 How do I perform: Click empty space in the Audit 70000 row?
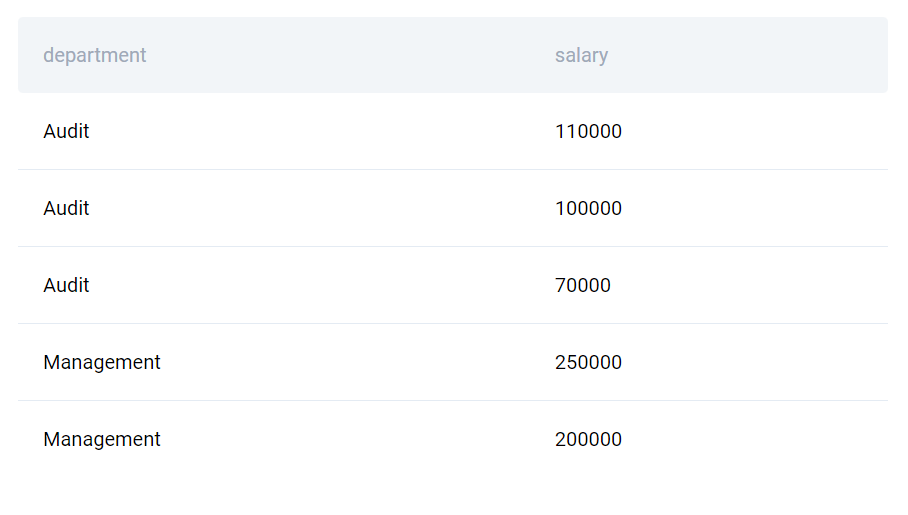(318, 286)
